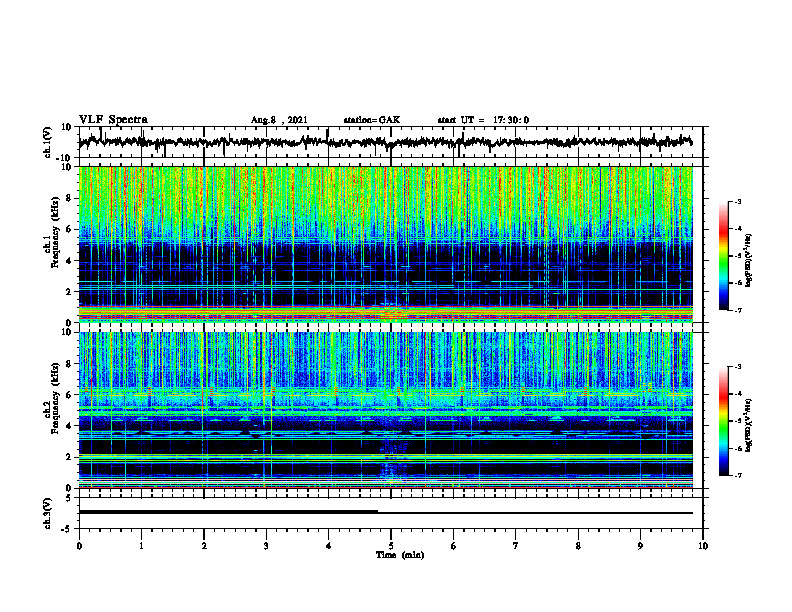This screenshot has width=792, height=612.
Task: Select the "Aug.8, 2021" date text
Action: 279,120
